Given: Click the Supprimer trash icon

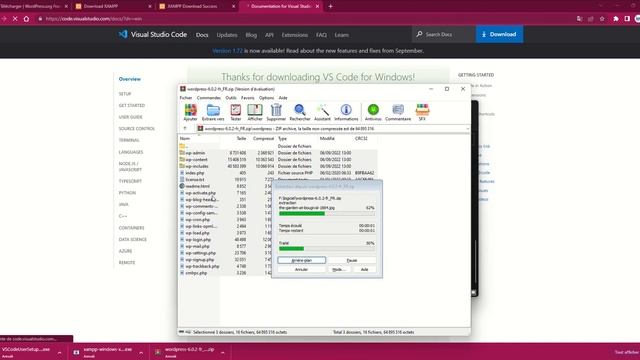Looking at the screenshot, I should tap(276, 110).
